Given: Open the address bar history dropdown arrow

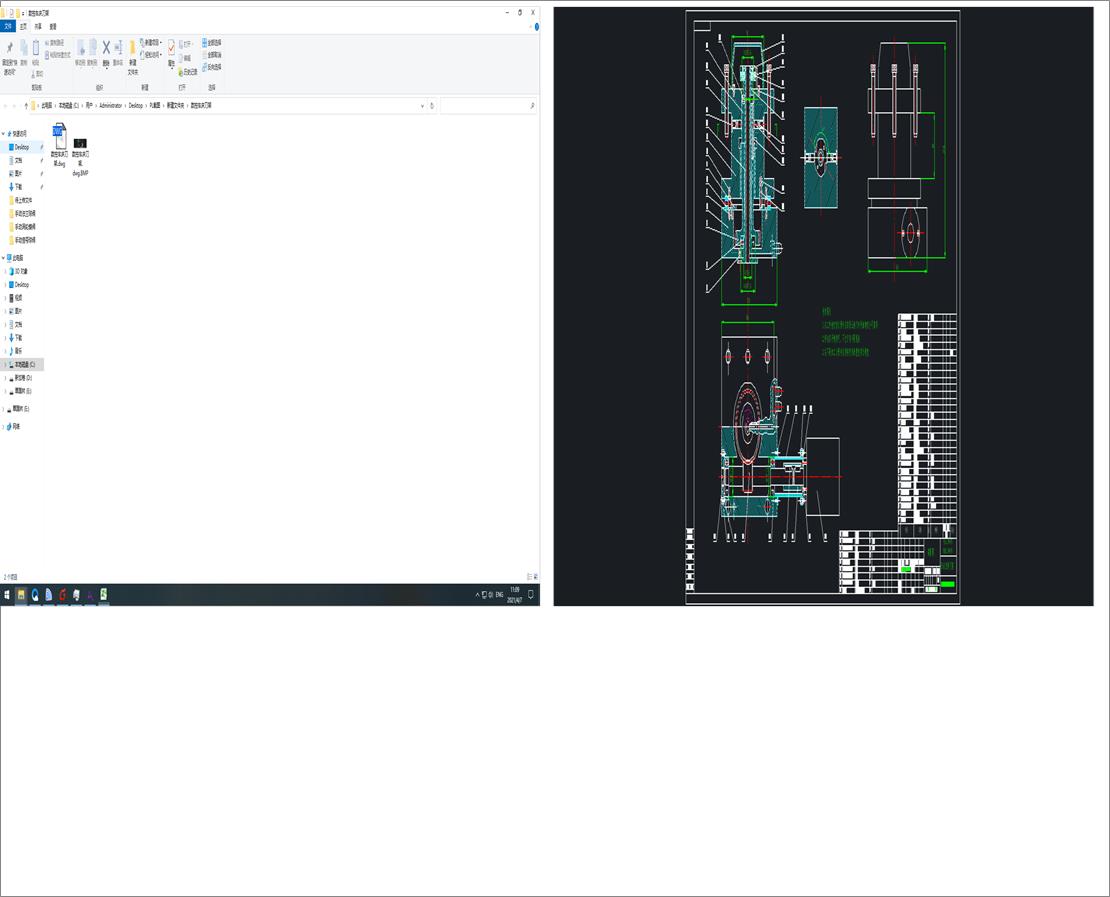Looking at the screenshot, I should coord(423,105).
